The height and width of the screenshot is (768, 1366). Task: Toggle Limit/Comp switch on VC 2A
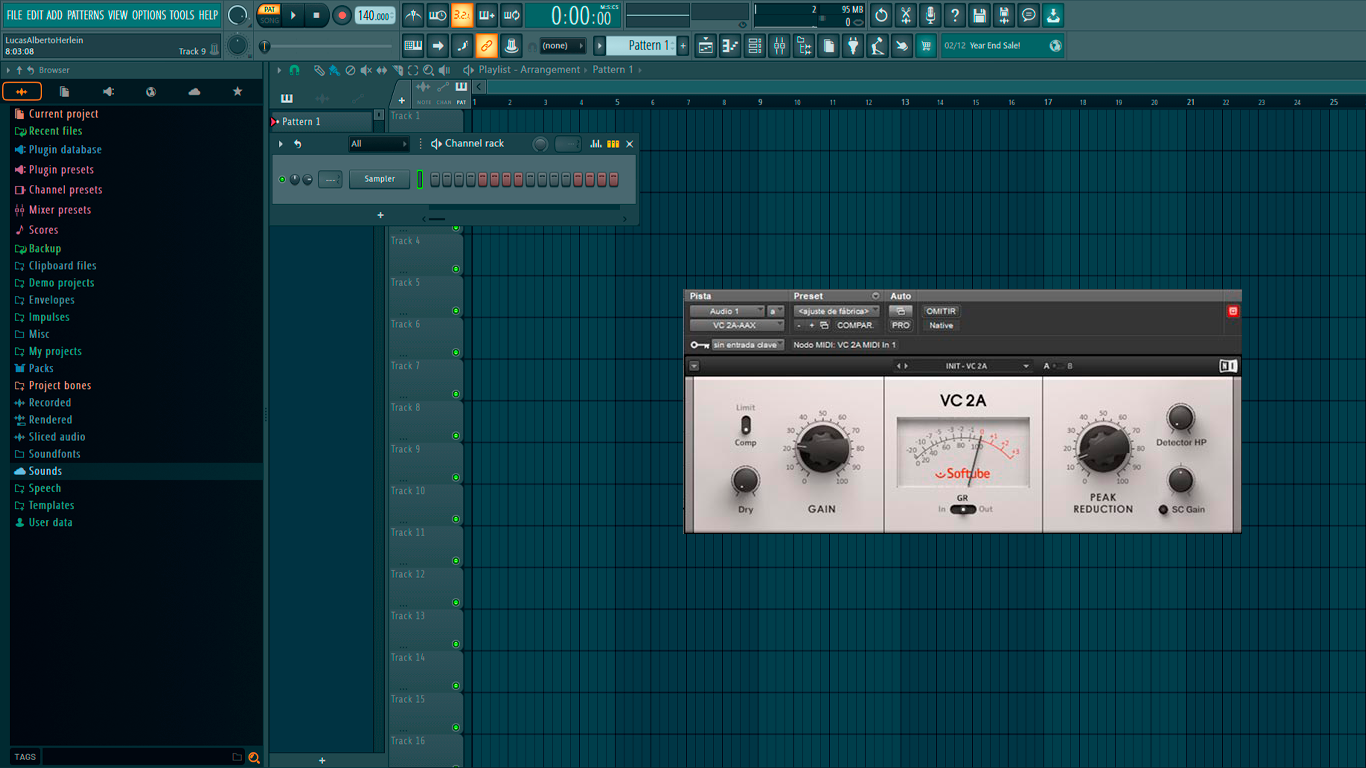pos(745,425)
